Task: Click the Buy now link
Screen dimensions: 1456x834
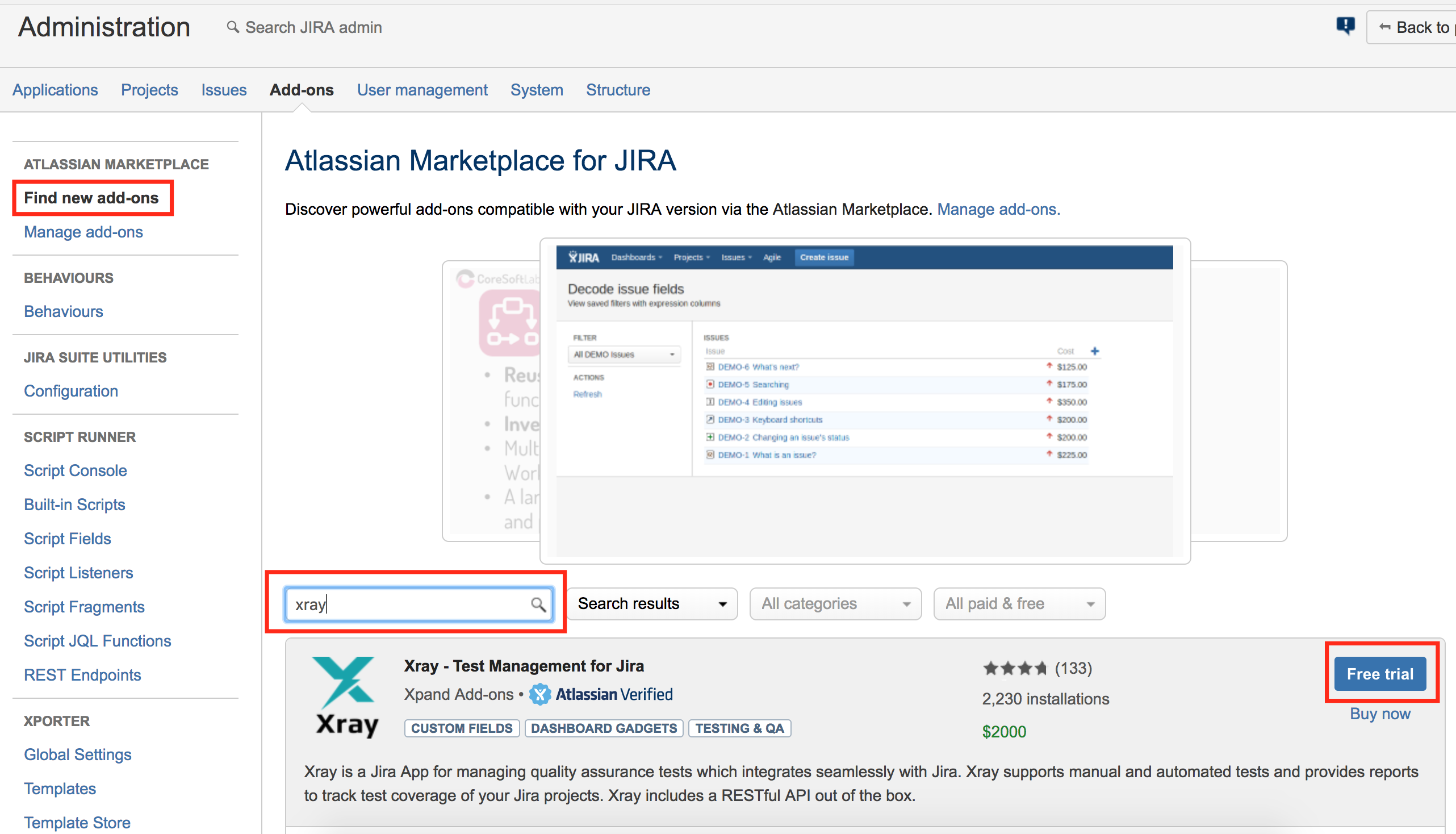Action: pos(1380,714)
